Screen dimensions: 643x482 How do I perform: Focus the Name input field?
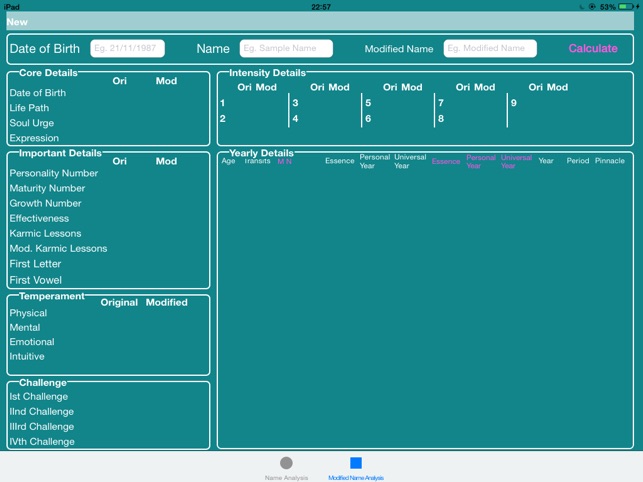coord(286,48)
